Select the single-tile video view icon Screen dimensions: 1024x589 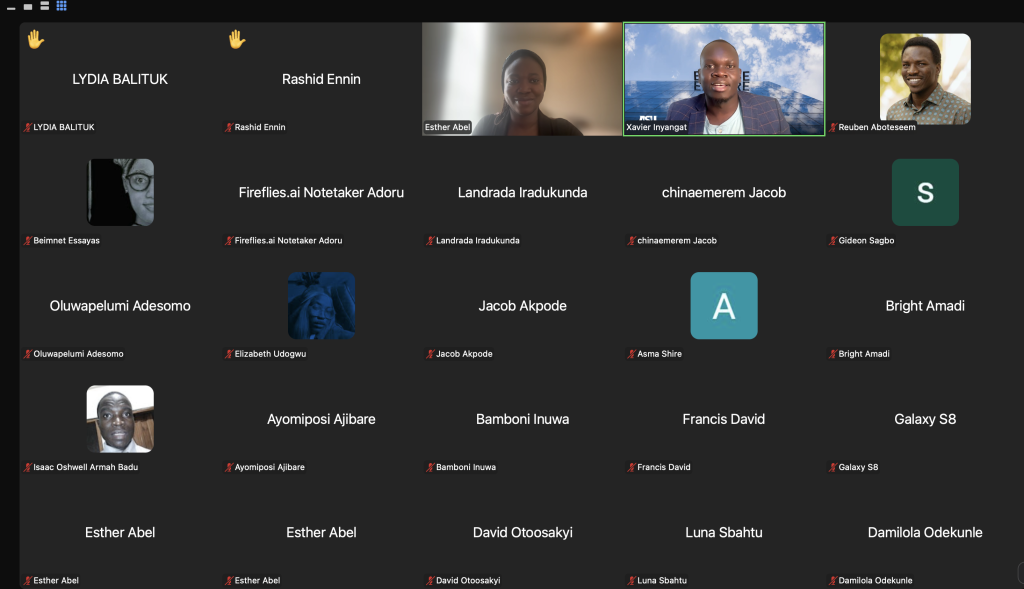pos(28,7)
